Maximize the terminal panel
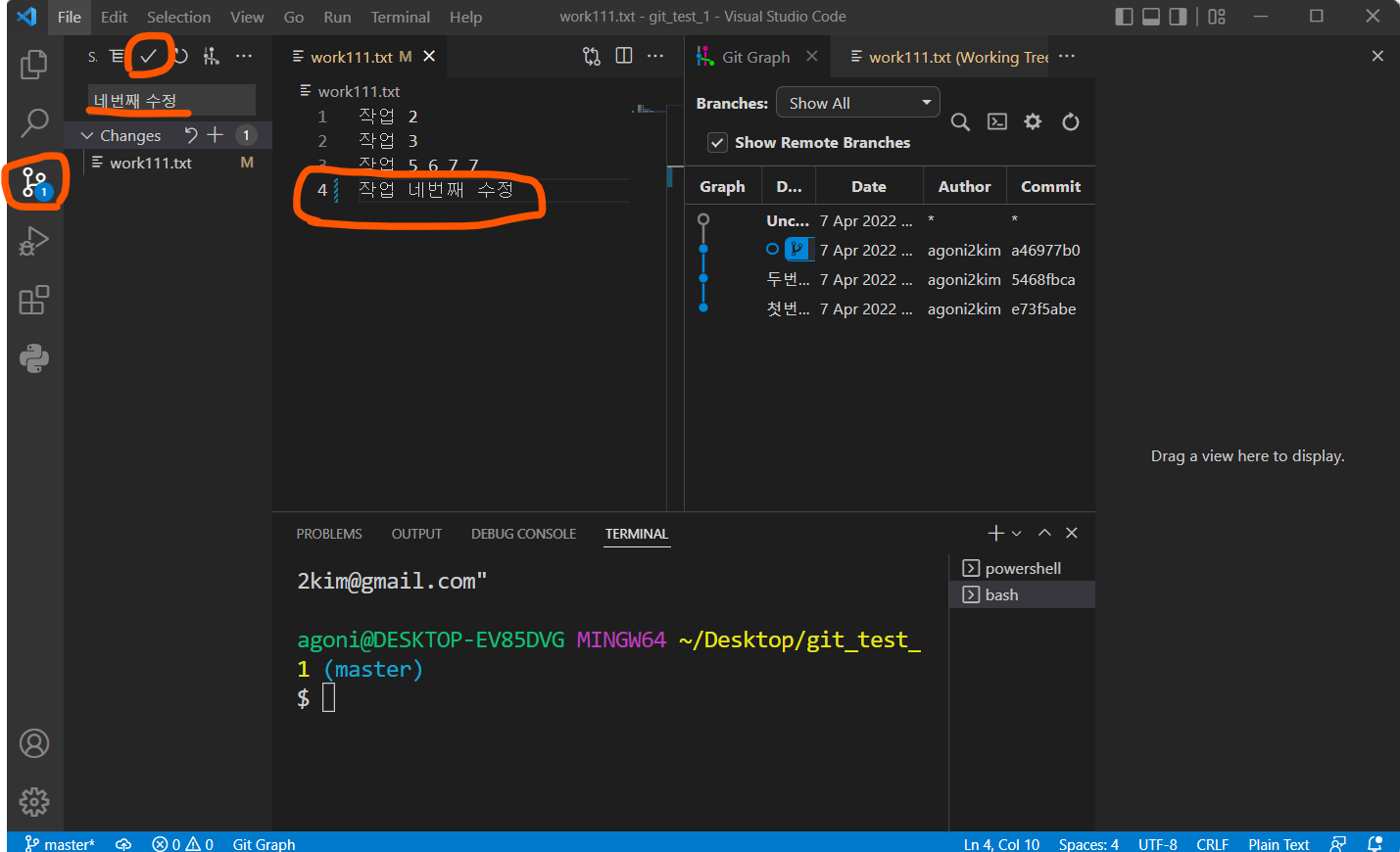Viewport: 1400px width, 852px height. [x=1044, y=533]
